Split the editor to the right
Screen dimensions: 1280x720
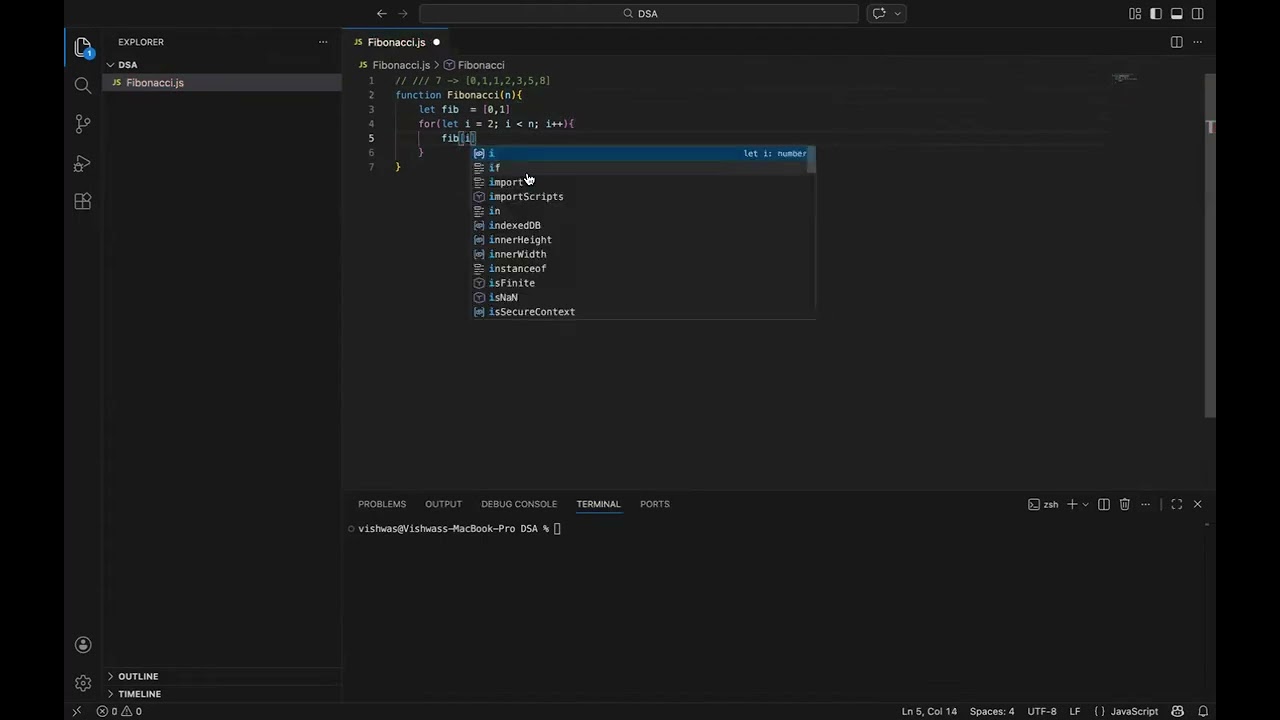pyautogui.click(x=1176, y=42)
